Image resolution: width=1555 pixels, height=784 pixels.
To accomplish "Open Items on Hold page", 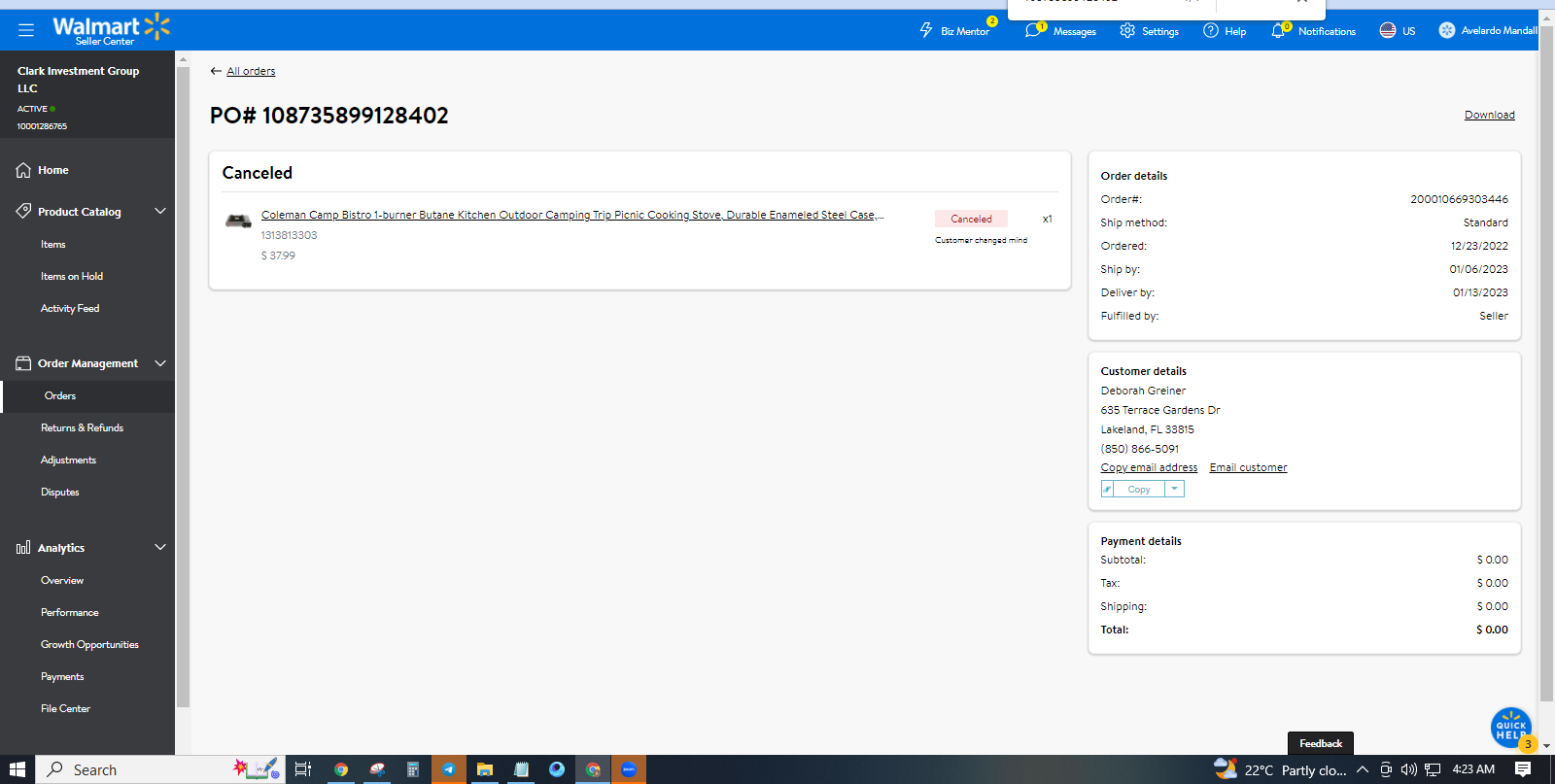I will (72, 277).
